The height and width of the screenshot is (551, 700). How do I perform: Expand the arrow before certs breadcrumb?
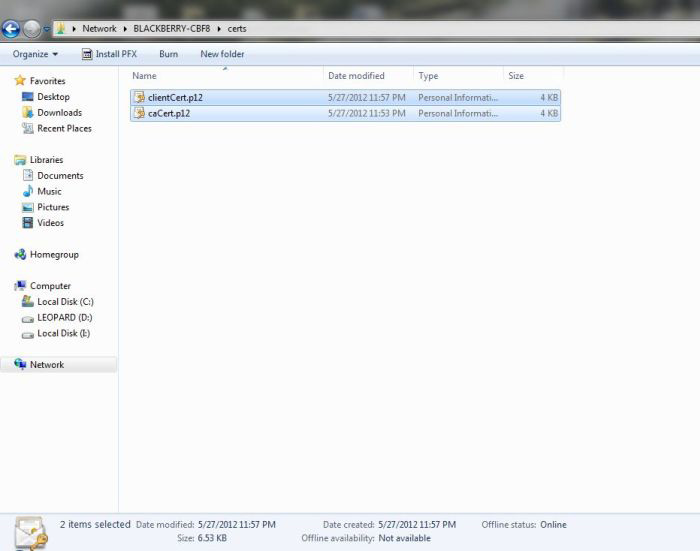point(219,29)
